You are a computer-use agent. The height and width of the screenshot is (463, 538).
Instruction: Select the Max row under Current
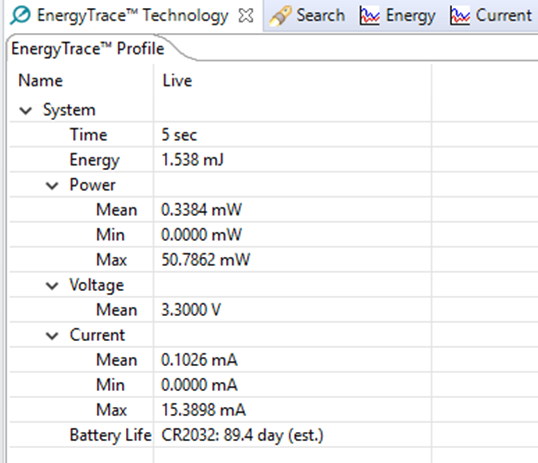[112, 410]
